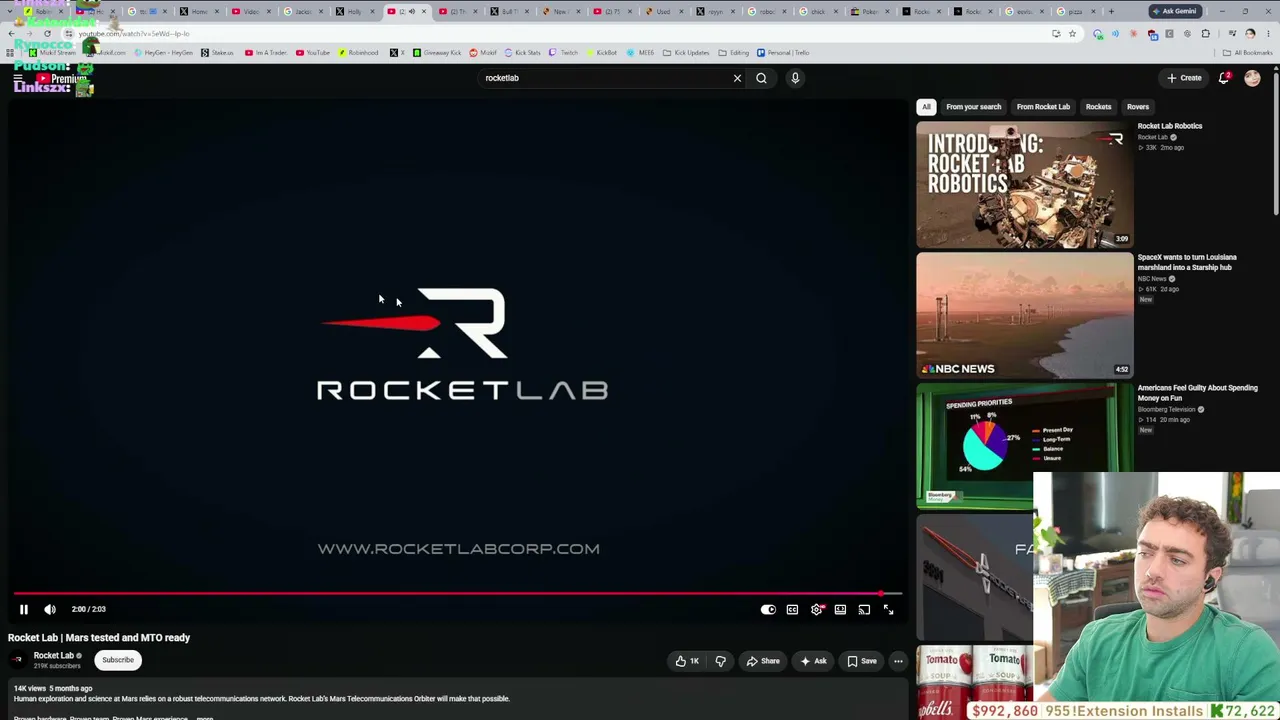Open "Rocket Lab Robotics" video title
The height and width of the screenshot is (720, 1280).
(x=1169, y=126)
